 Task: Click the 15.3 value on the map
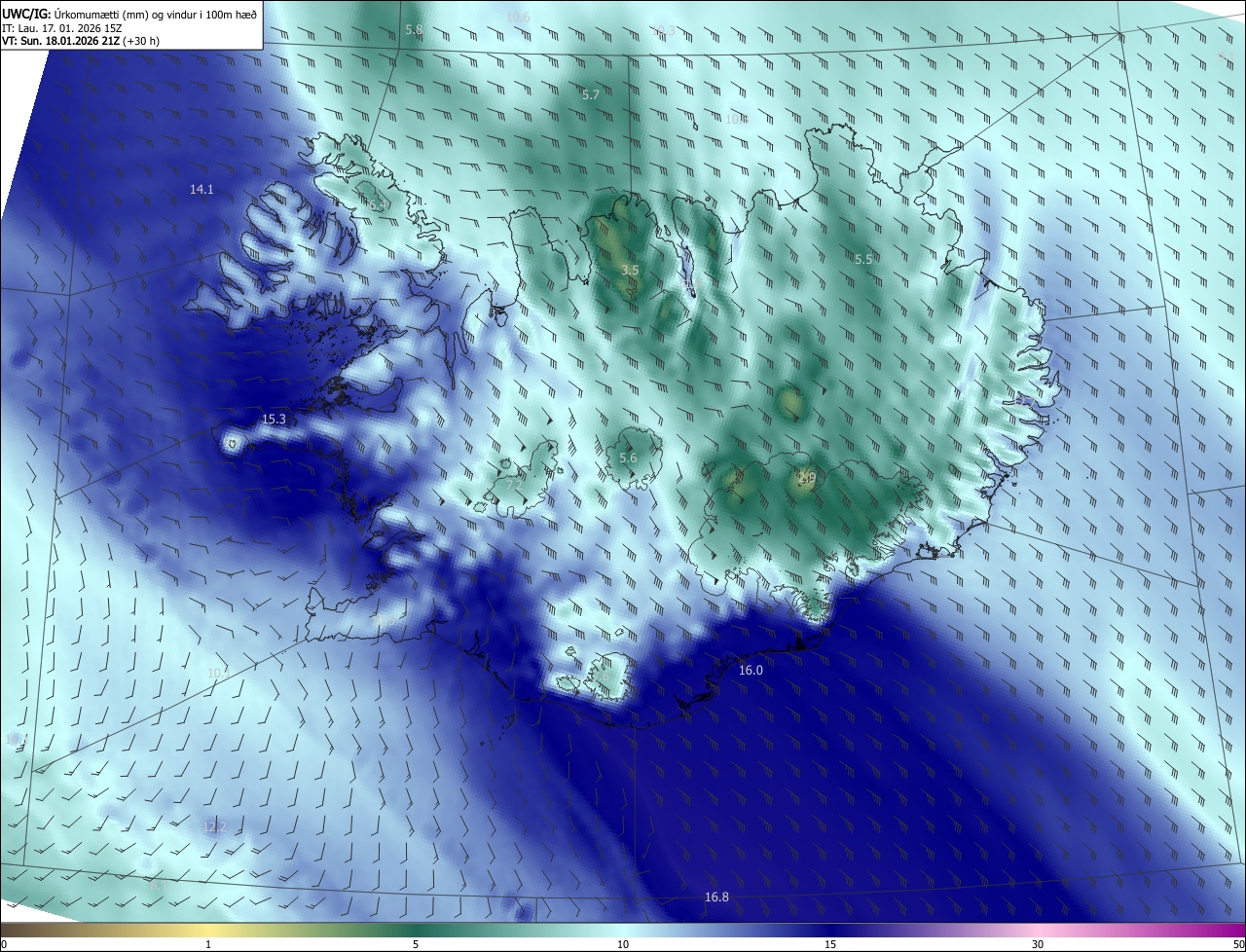coord(275,420)
